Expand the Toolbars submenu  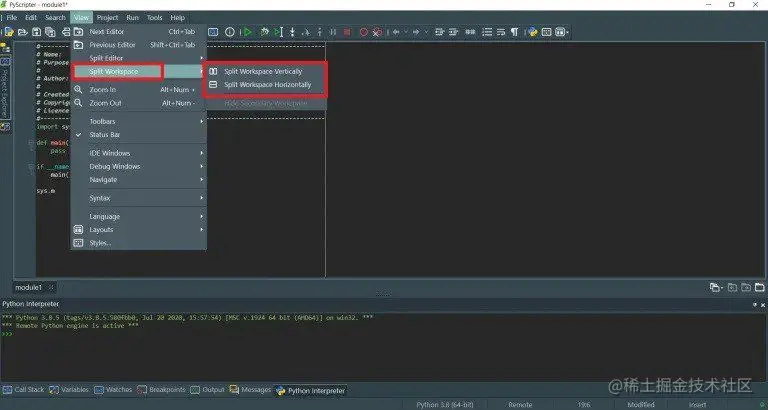click(x=139, y=121)
